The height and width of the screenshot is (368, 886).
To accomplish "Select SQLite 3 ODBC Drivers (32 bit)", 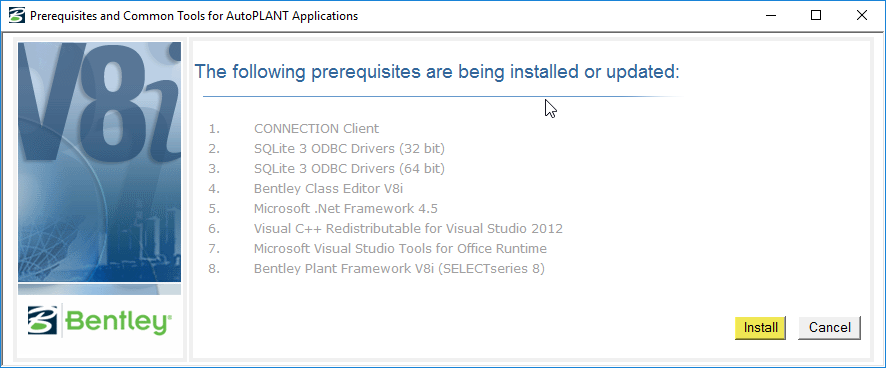I will pos(349,149).
